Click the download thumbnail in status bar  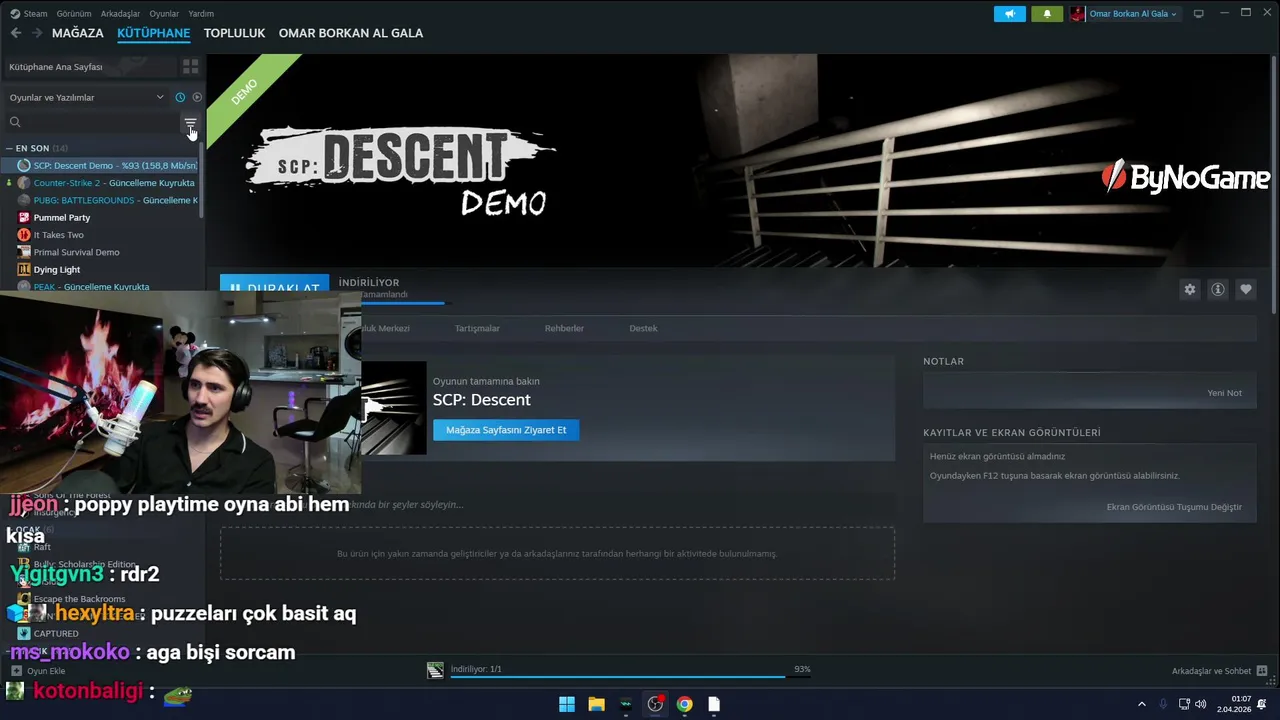[435, 670]
